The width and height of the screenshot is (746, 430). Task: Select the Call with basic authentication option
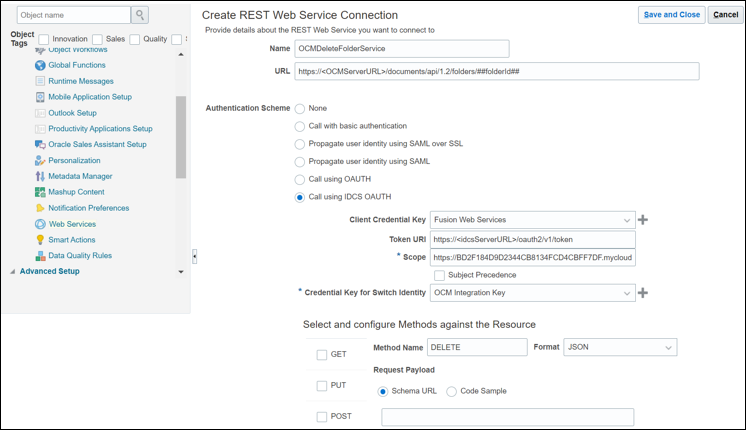pos(300,126)
